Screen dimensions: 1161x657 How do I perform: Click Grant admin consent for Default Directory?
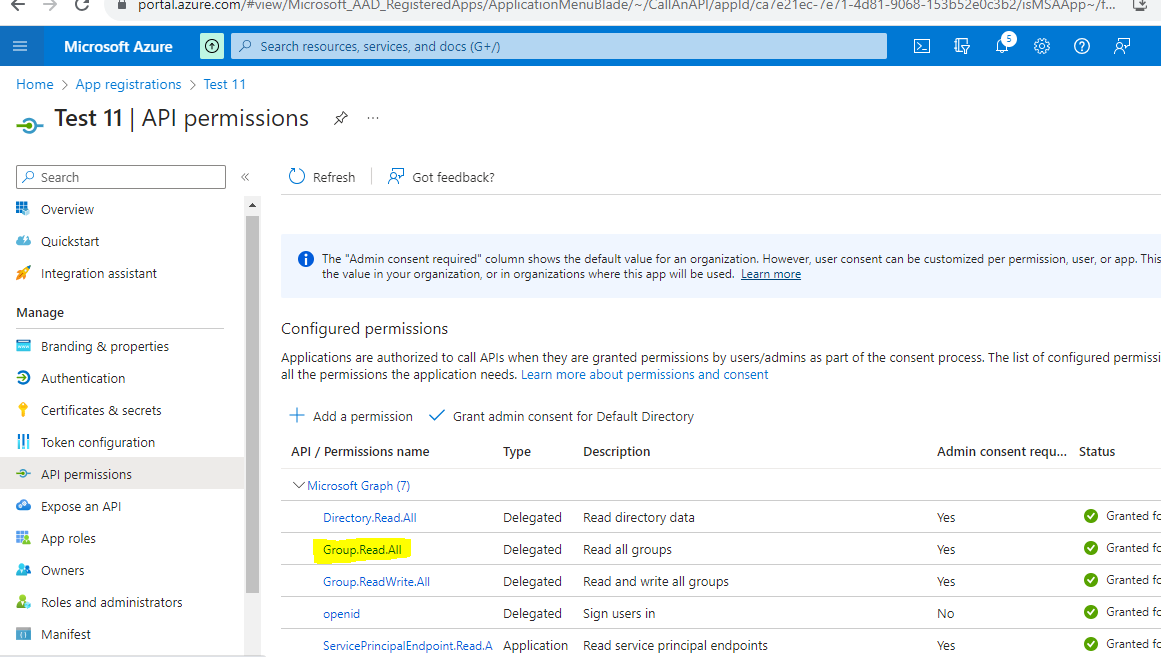click(561, 416)
